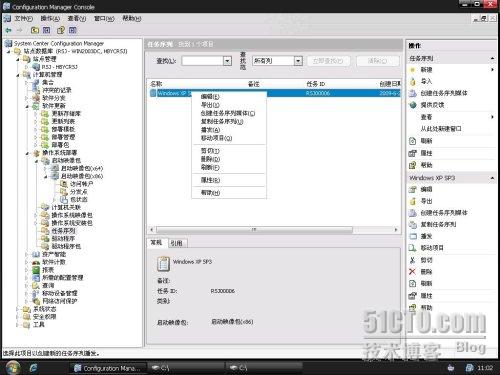Open the 帮助(H) menu in the menu bar

click(132, 19)
